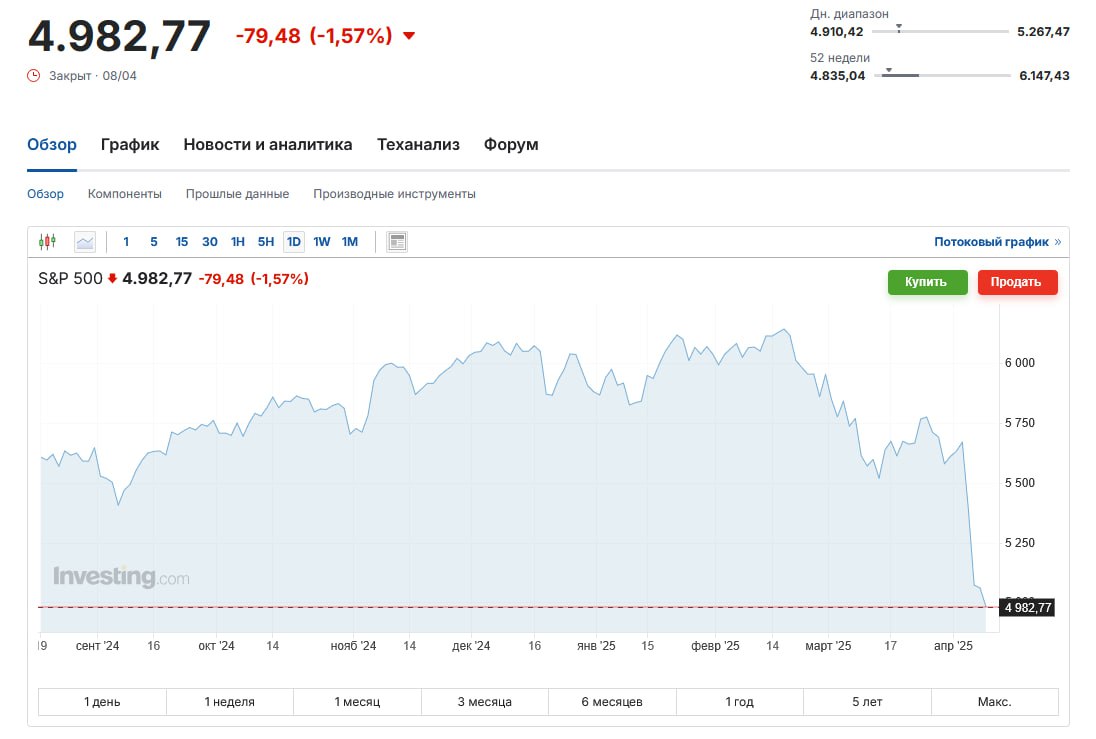The height and width of the screenshot is (739, 1096).
Task: Click the 5 750 price axis label
Action: (x=1020, y=423)
